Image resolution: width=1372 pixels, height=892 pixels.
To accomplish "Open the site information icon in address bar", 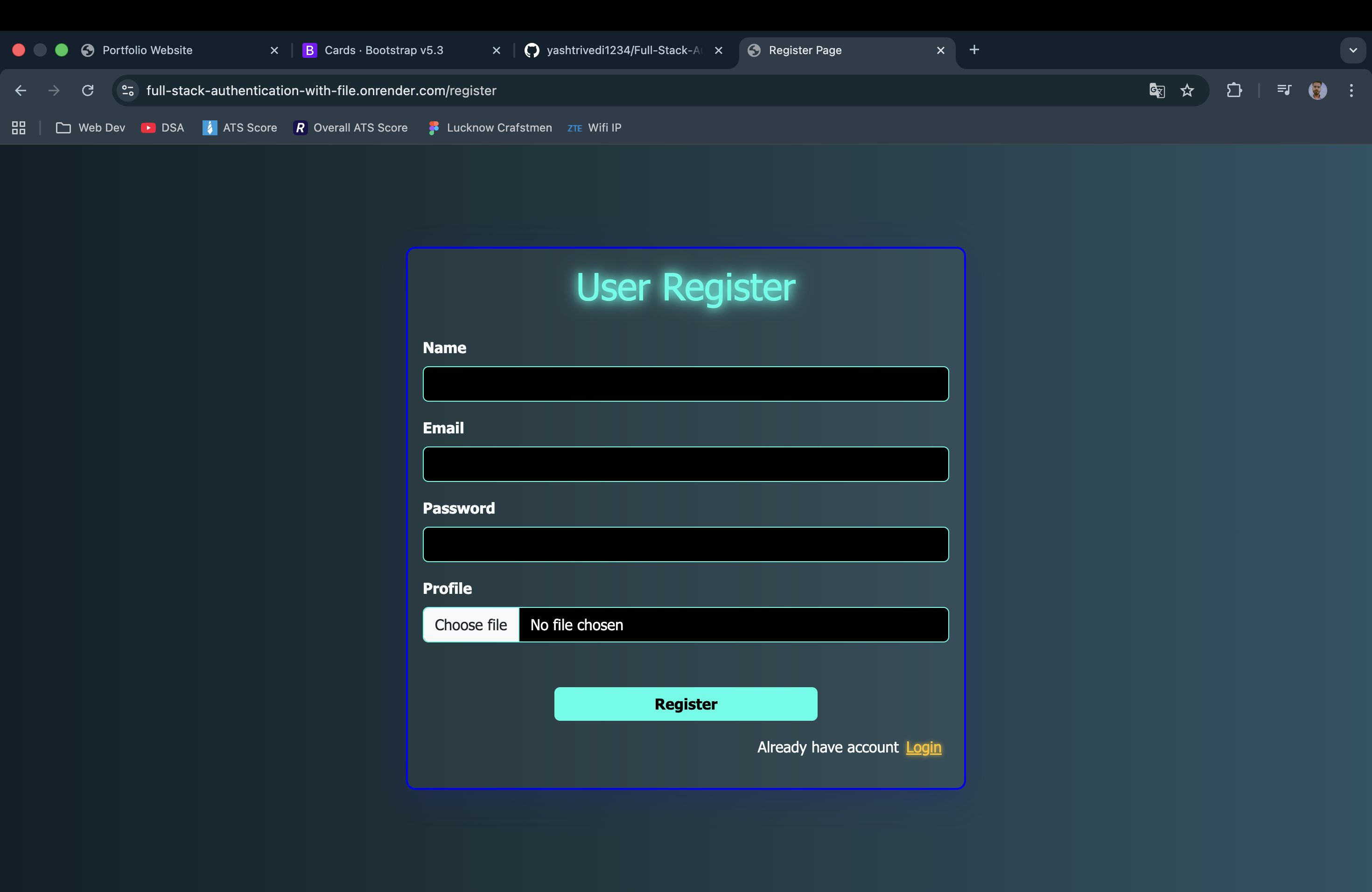I will [x=128, y=91].
